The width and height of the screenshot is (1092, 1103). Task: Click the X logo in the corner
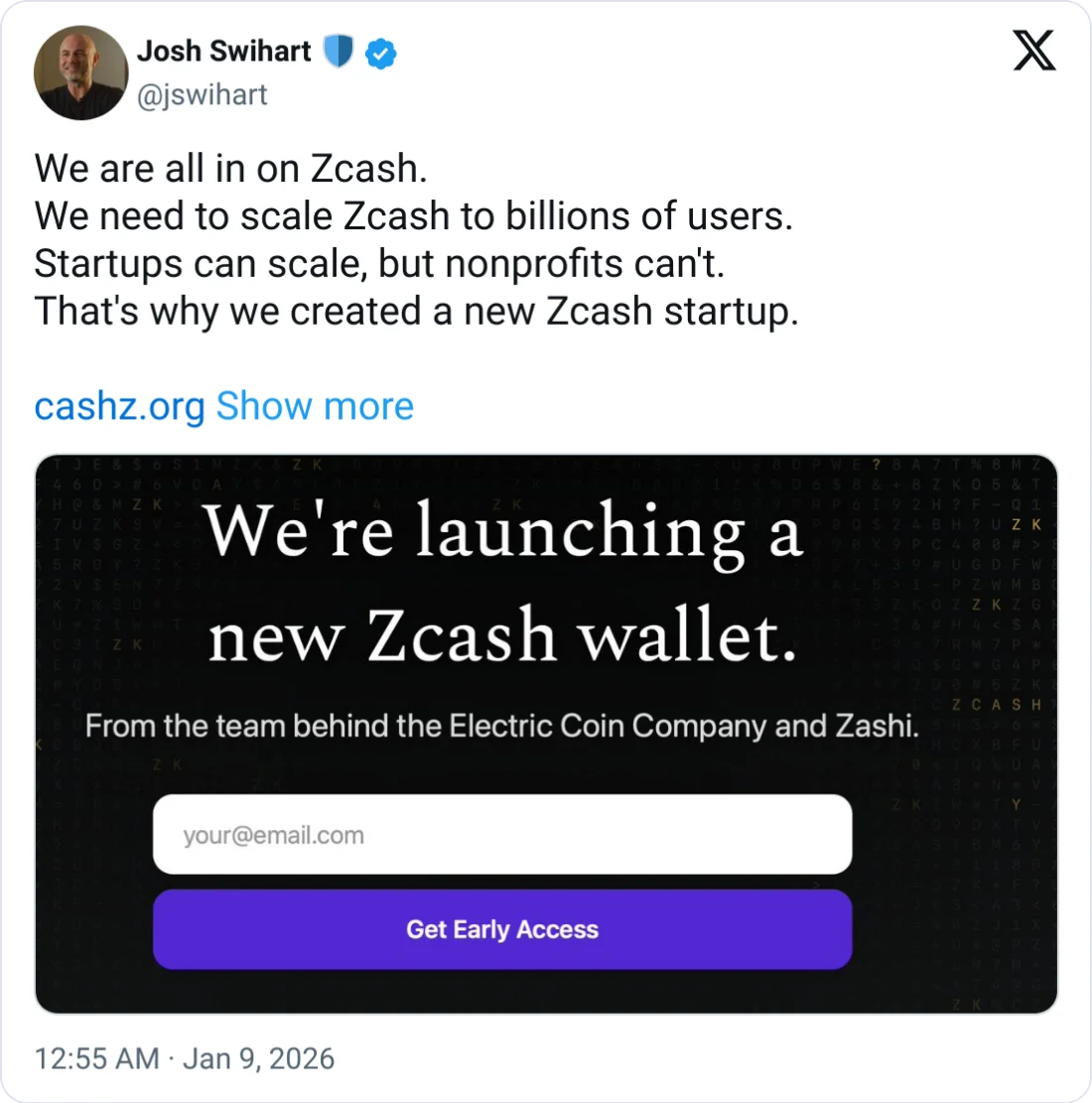tap(1034, 50)
